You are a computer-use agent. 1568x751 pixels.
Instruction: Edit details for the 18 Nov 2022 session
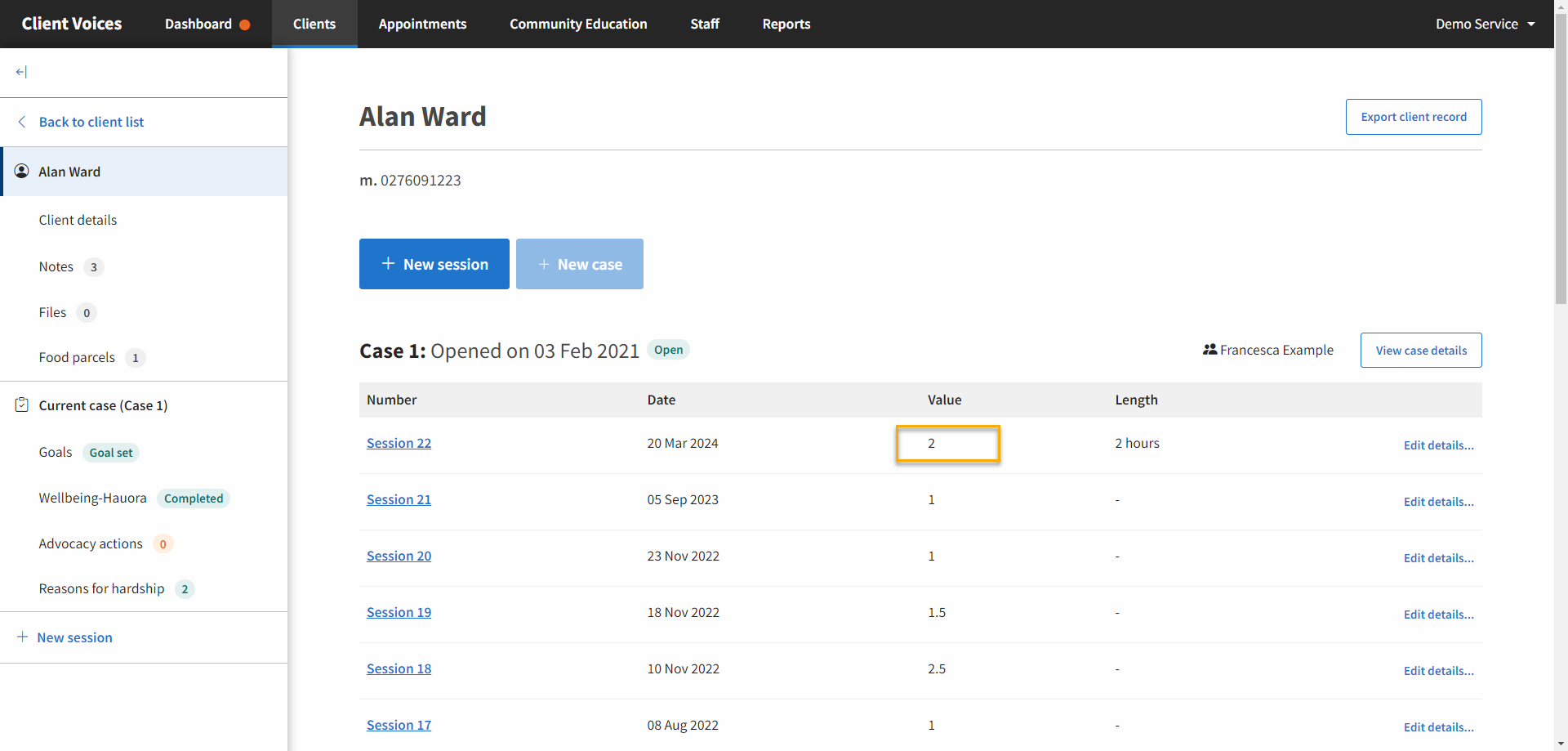pyautogui.click(x=1439, y=615)
